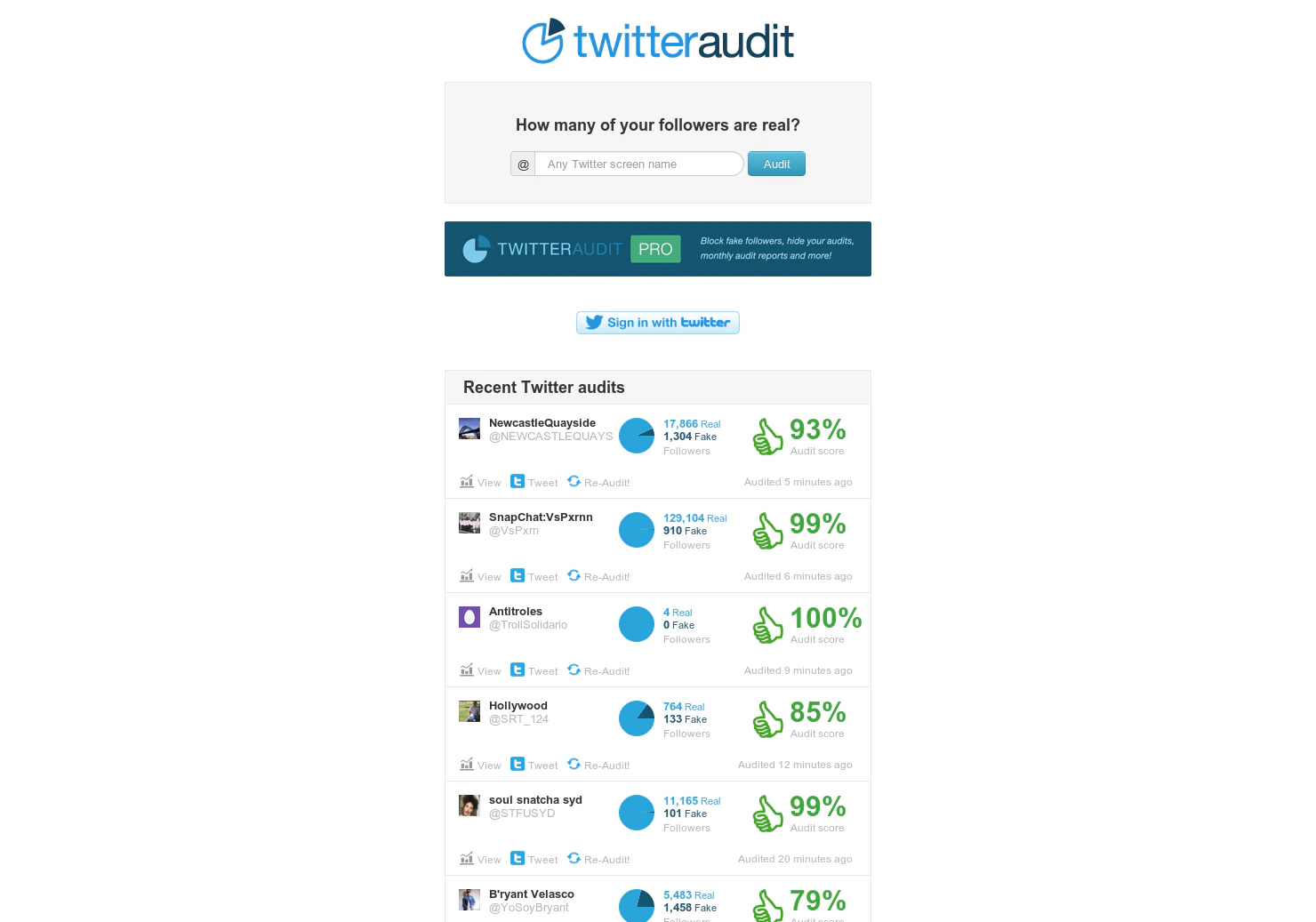Click the Any Twitter screen name input field
The image size is (1316, 922).
(x=639, y=164)
